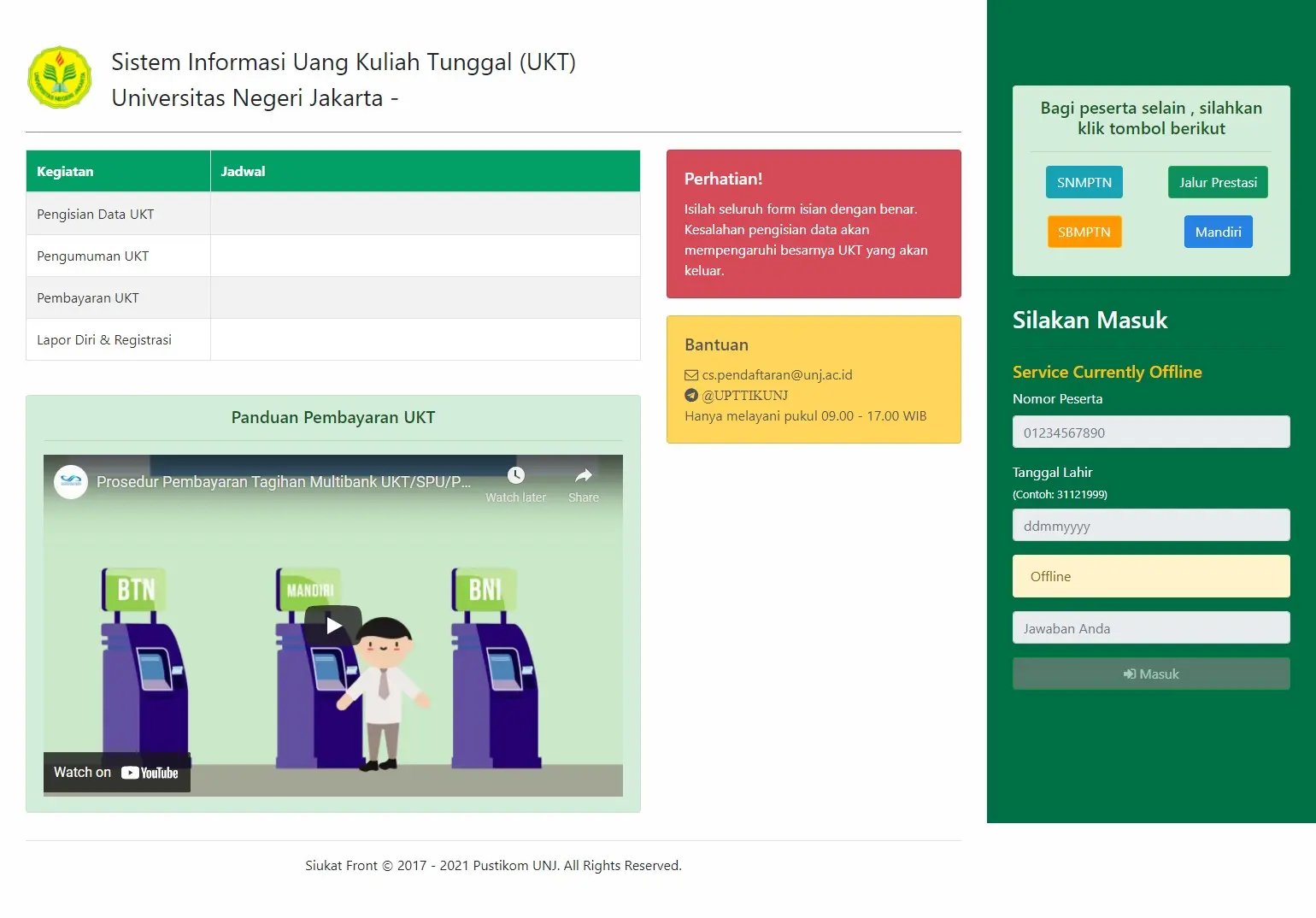Open the video title link
The height and width of the screenshot is (918, 1316).
(283, 482)
